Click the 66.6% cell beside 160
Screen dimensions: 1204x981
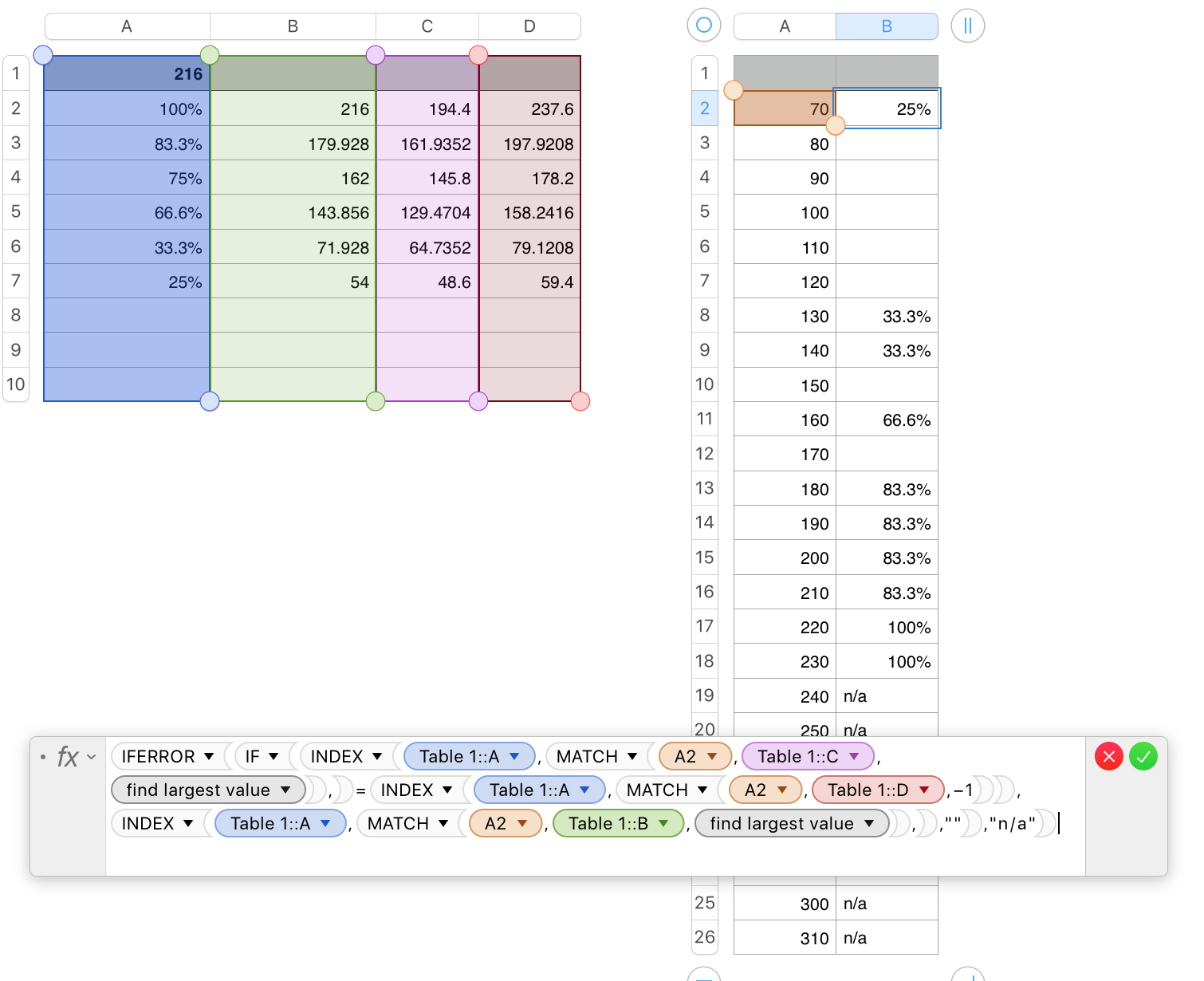(887, 420)
